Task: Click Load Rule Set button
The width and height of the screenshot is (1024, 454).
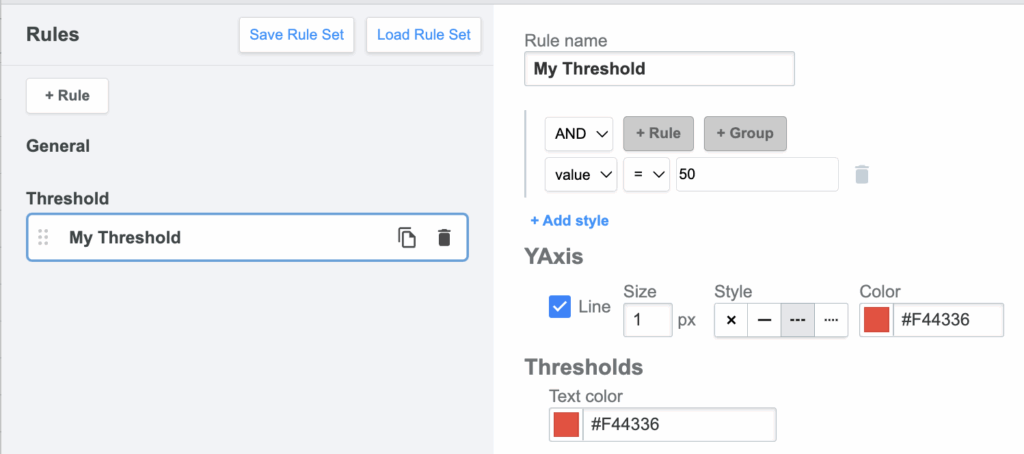Action: (x=423, y=35)
